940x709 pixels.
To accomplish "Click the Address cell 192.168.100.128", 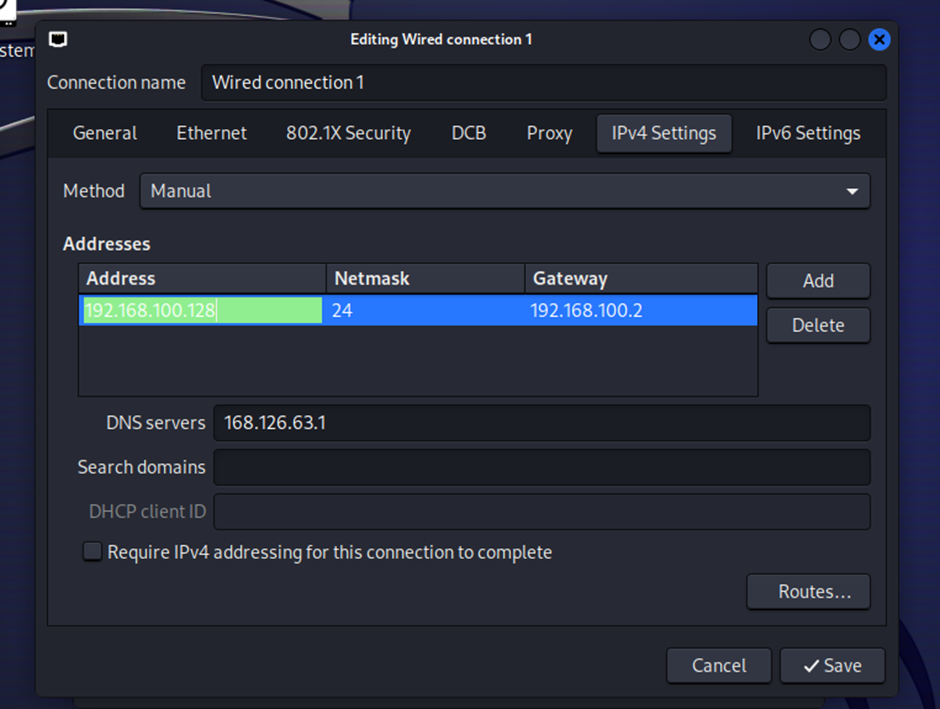I will point(203,310).
